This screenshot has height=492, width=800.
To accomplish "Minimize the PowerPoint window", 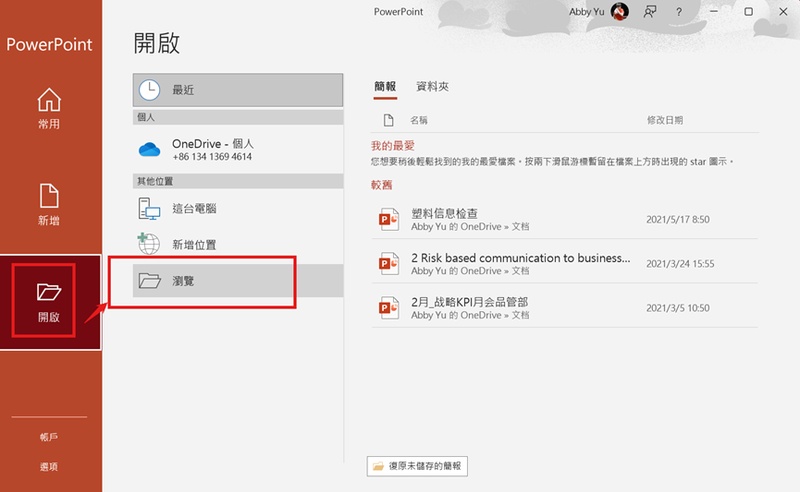I will [x=714, y=11].
